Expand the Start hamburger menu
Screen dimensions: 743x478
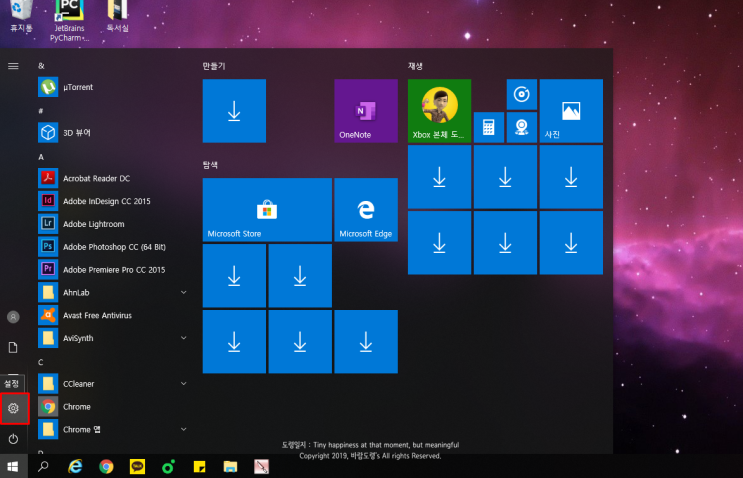point(13,66)
